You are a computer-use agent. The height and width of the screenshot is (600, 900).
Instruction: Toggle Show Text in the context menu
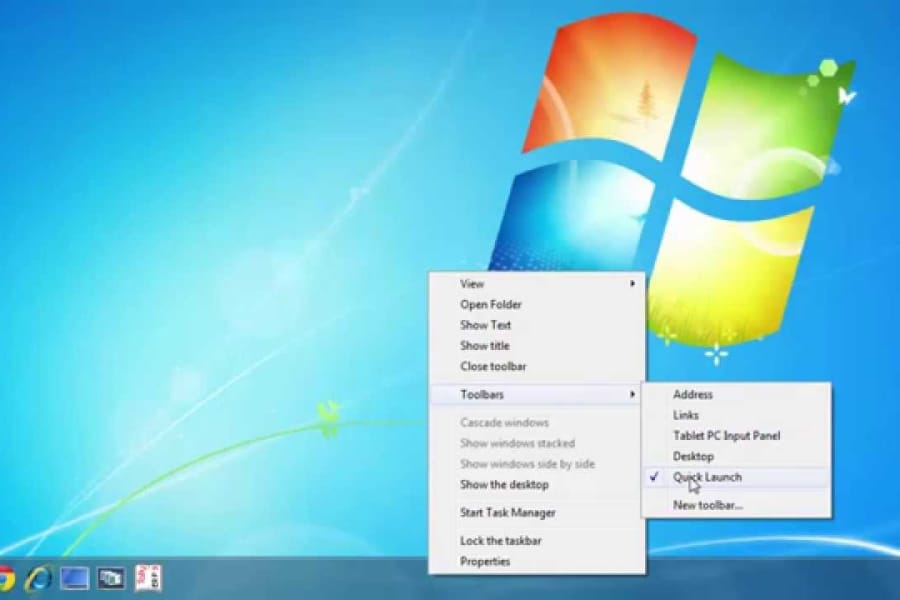537,325
